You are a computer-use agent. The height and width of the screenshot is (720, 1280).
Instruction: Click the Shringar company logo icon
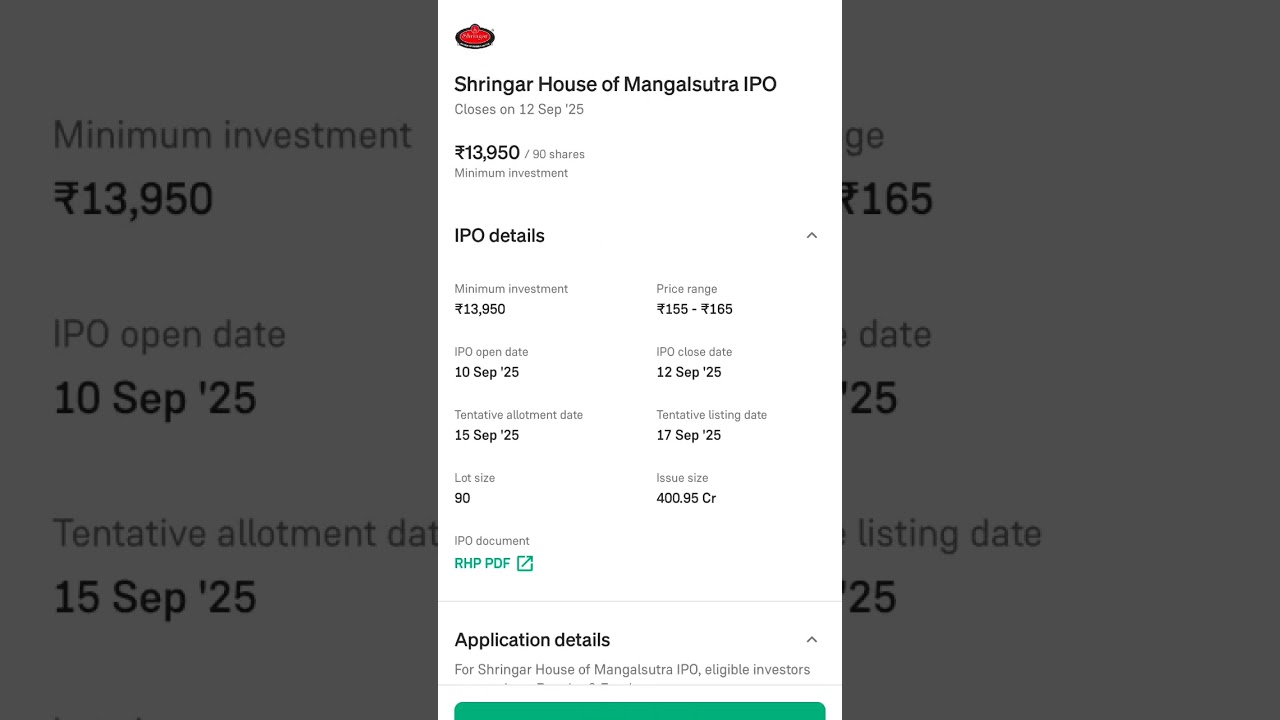[475, 37]
